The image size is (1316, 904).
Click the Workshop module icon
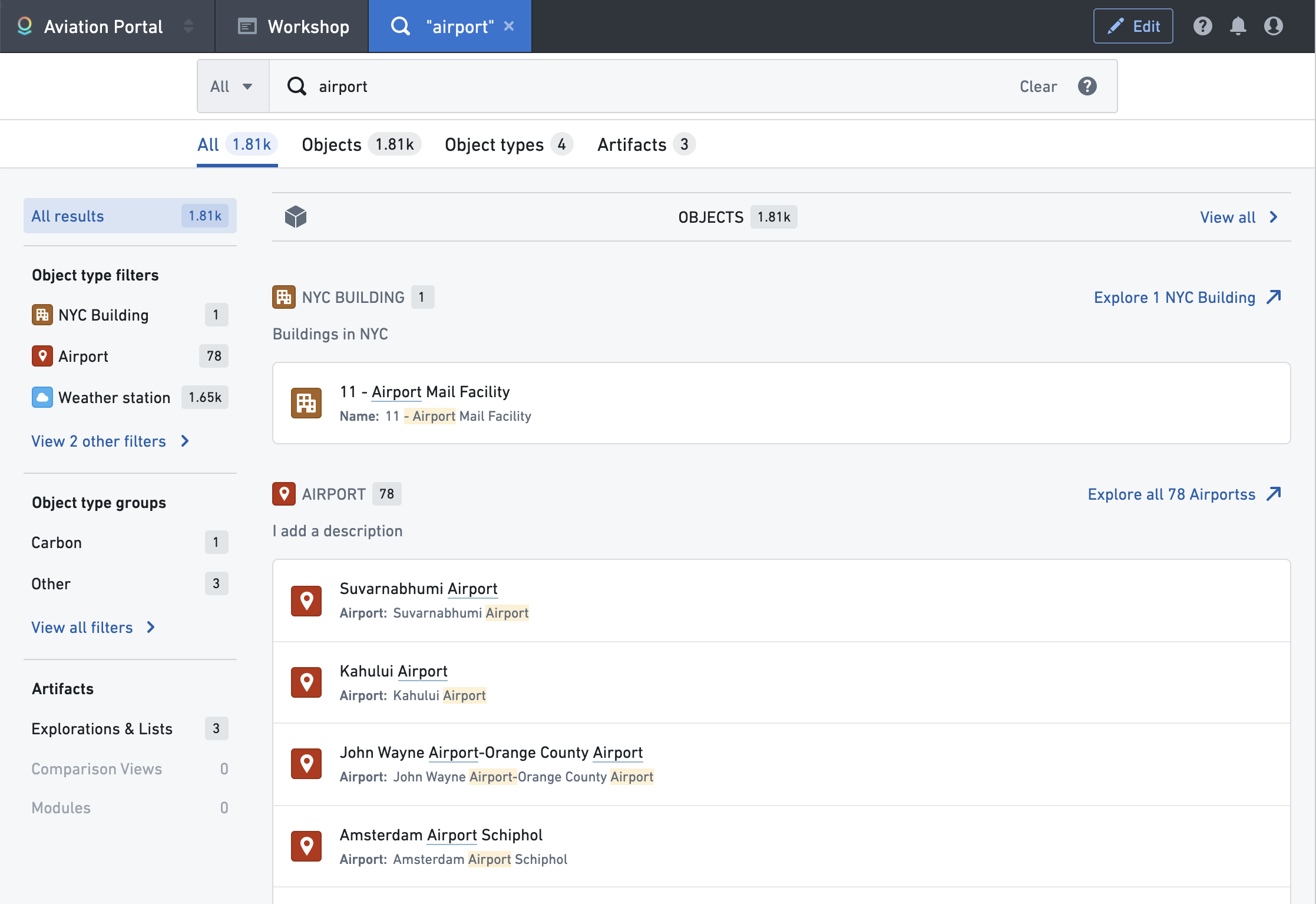(x=247, y=26)
